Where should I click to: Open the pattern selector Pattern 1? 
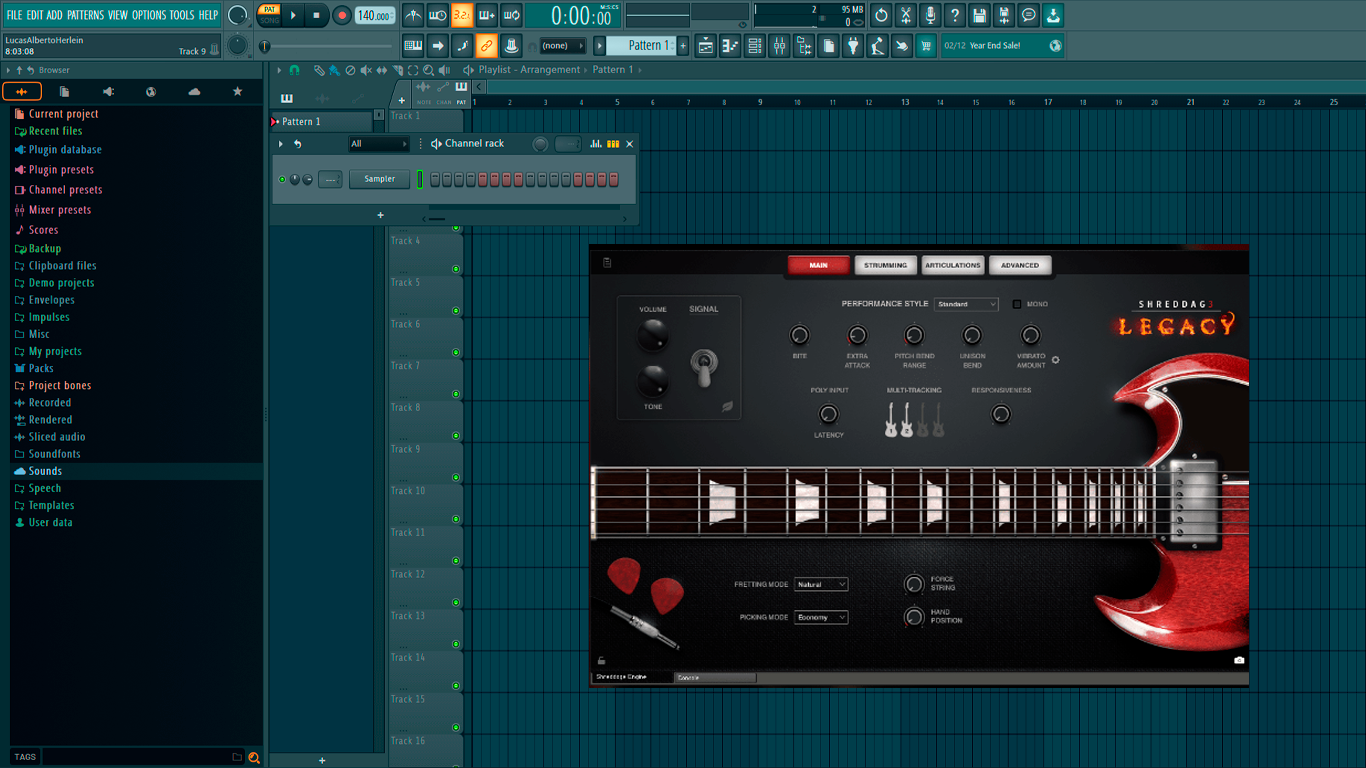[643, 45]
